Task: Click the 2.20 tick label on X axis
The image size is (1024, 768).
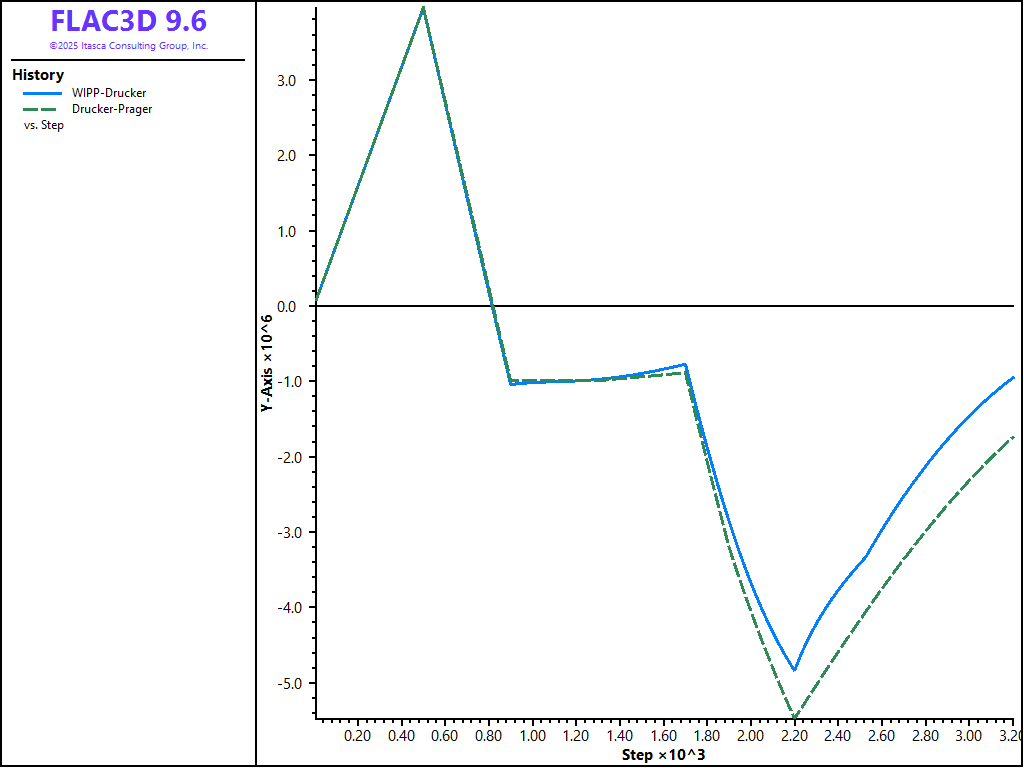Action: [x=793, y=735]
